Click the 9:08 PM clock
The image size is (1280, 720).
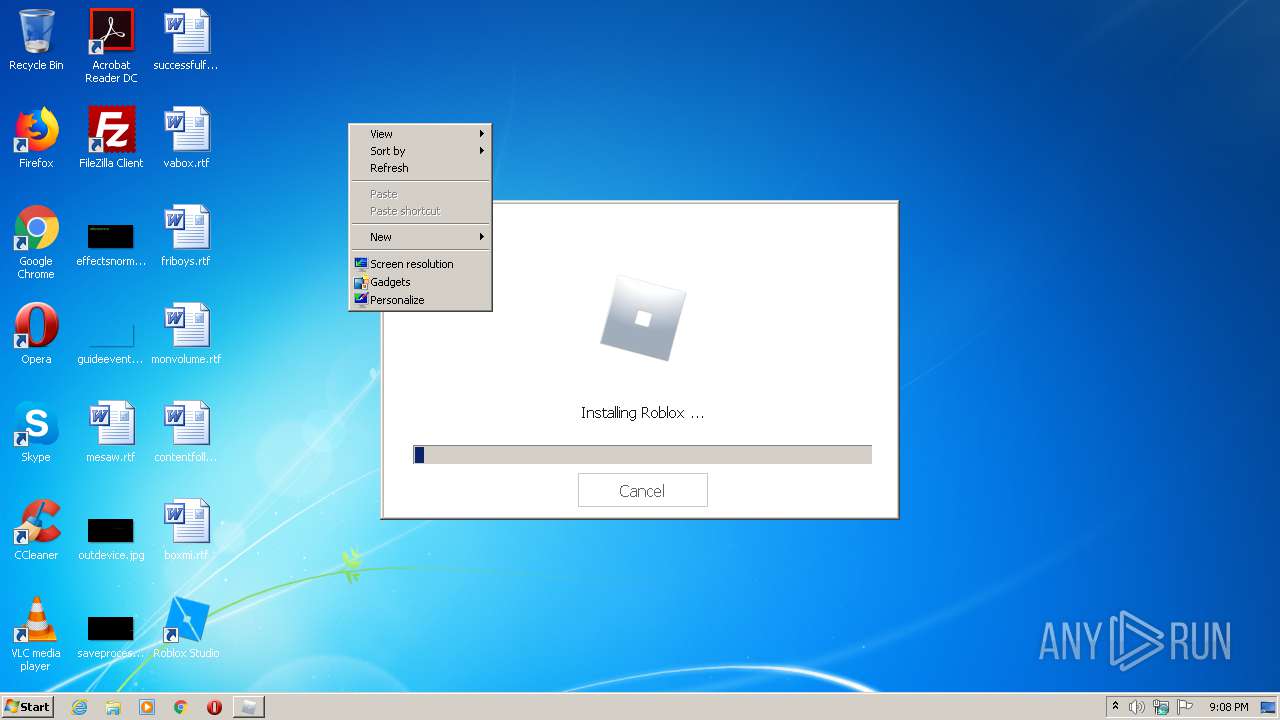pos(1228,707)
